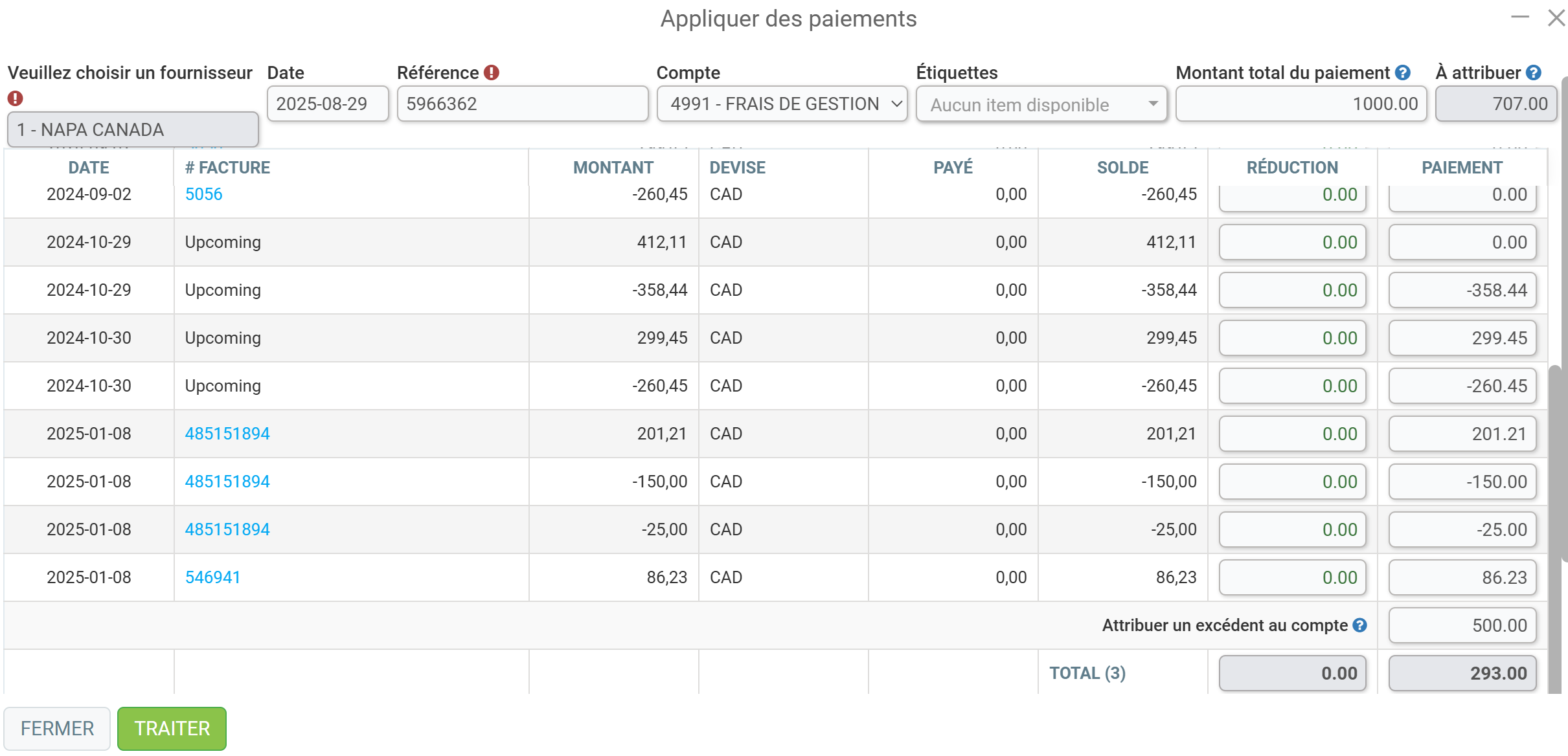Click help icon beside Montant total du paiement

click(x=1403, y=72)
